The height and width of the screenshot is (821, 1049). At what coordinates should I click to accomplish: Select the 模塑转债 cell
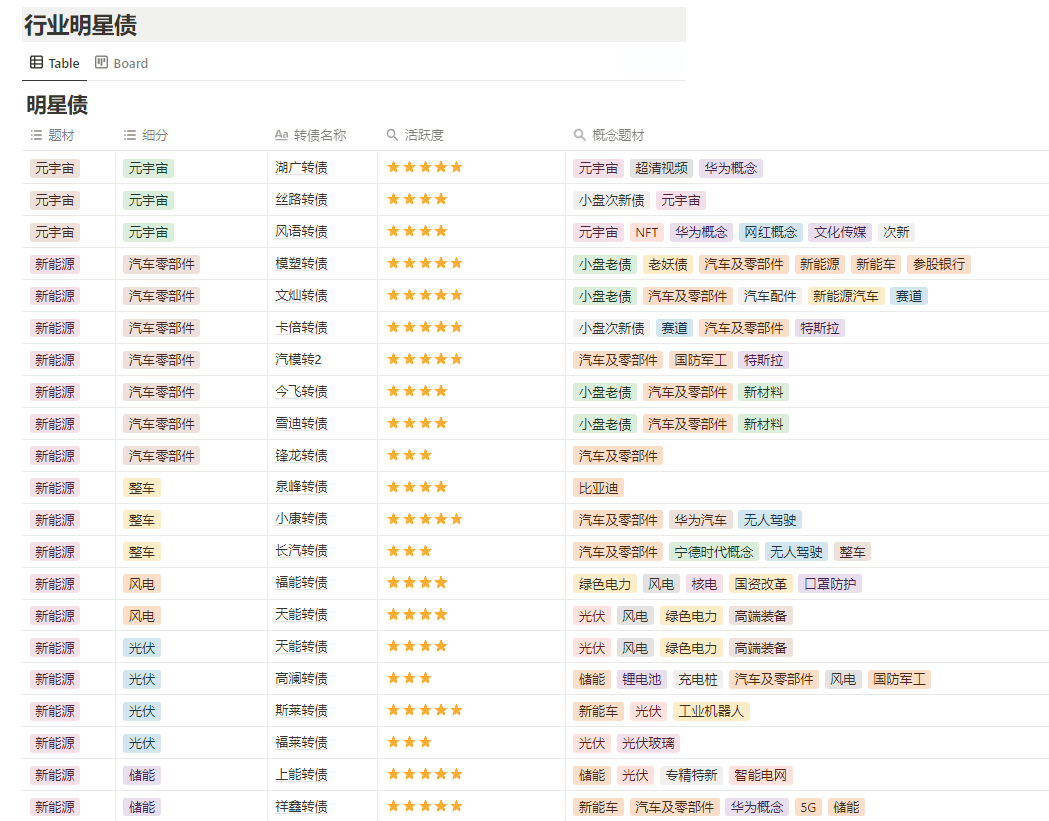click(323, 264)
